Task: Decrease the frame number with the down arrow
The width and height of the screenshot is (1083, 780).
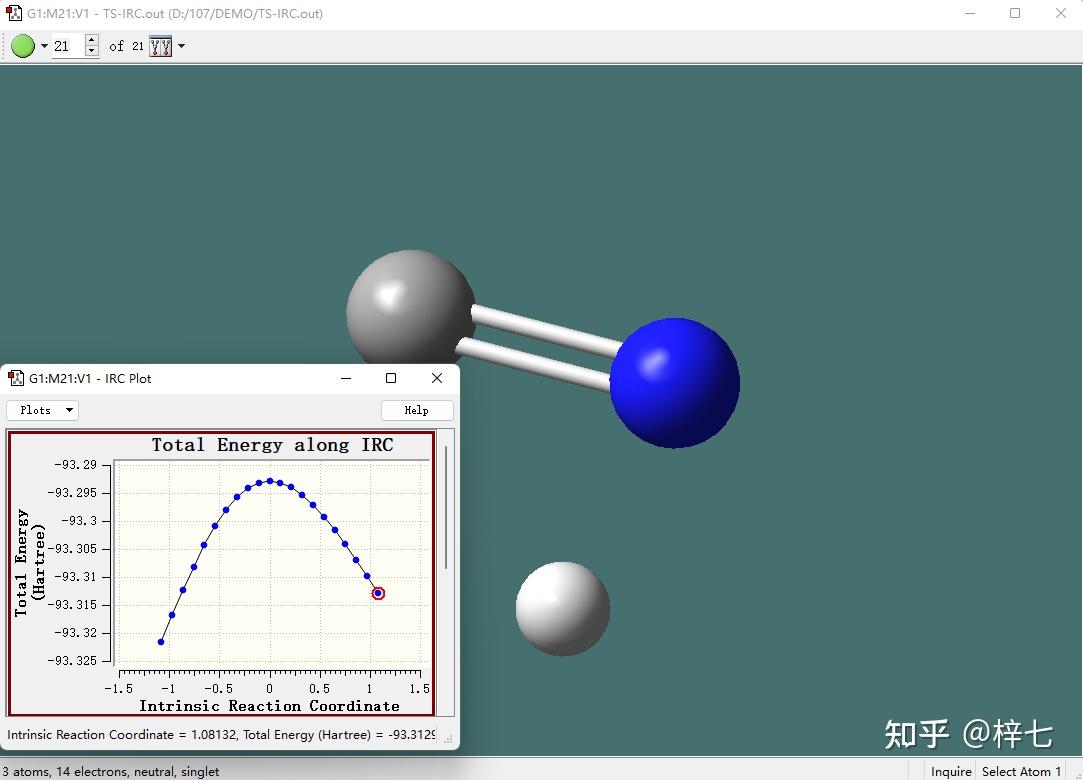Action: pyautogui.click(x=92, y=52)
